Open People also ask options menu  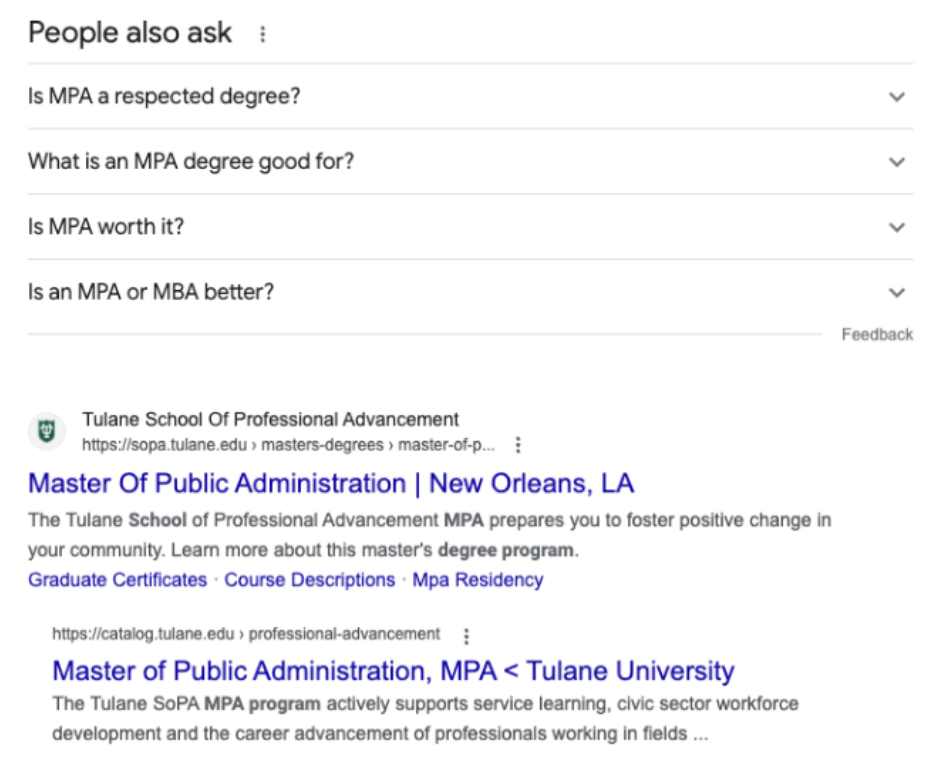coord(262,34)
